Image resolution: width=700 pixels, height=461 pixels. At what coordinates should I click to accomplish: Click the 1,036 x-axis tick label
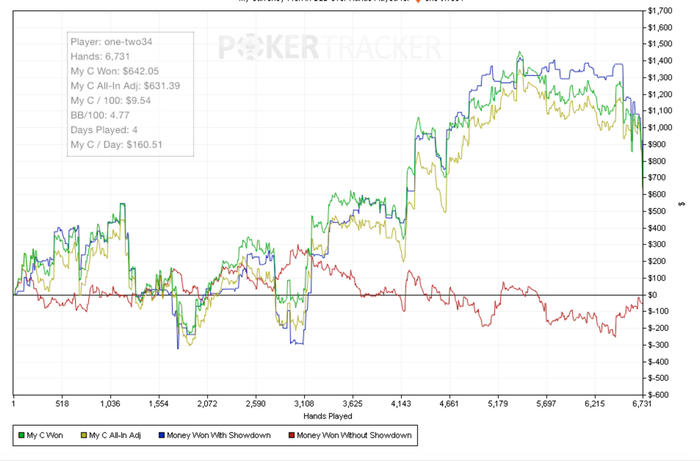point(110,404)
